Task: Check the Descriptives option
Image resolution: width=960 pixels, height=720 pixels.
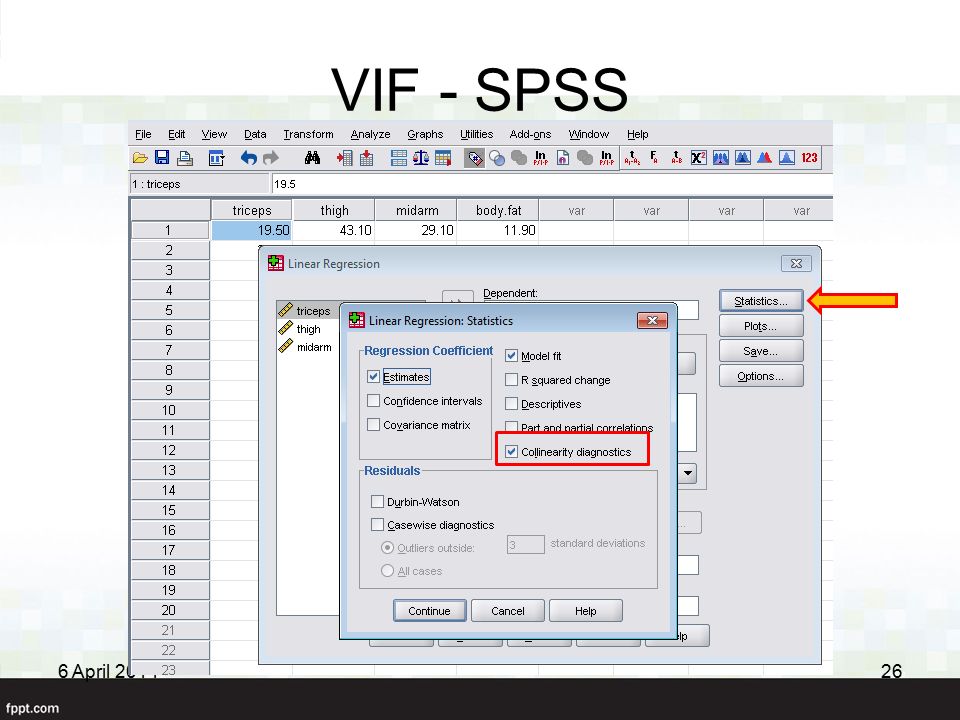Action: [511, 403]
